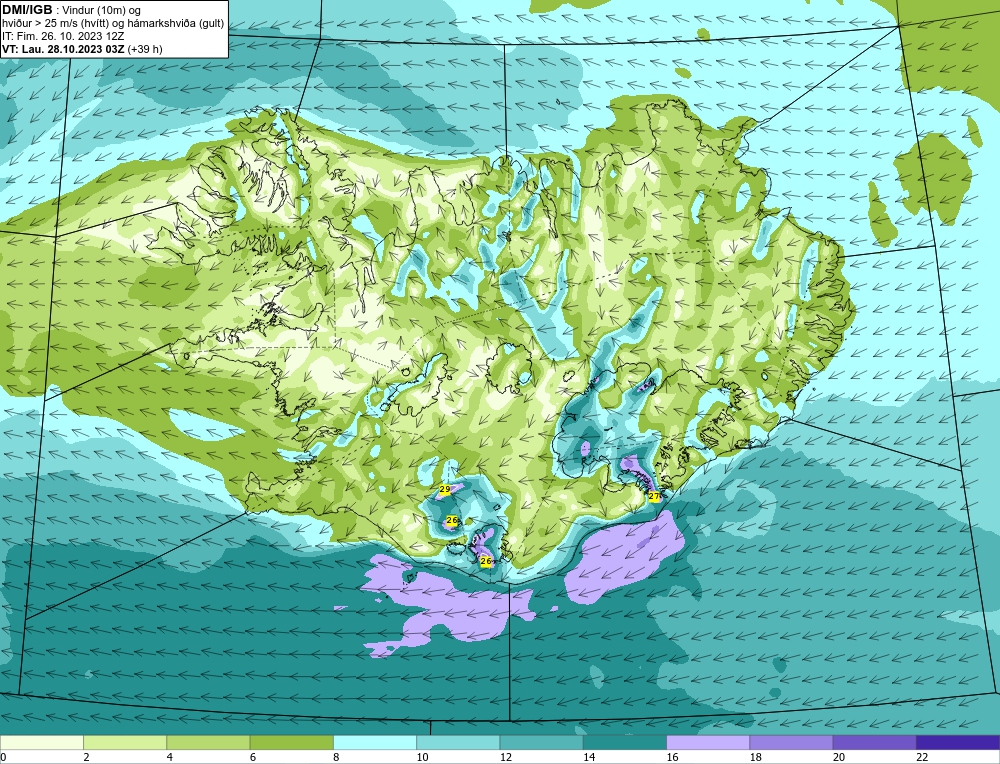Image resolution: width=1000 pixels, height=764 pixels.
Task: Click the yellow 29 gust marker
Action: pos(445,490)
